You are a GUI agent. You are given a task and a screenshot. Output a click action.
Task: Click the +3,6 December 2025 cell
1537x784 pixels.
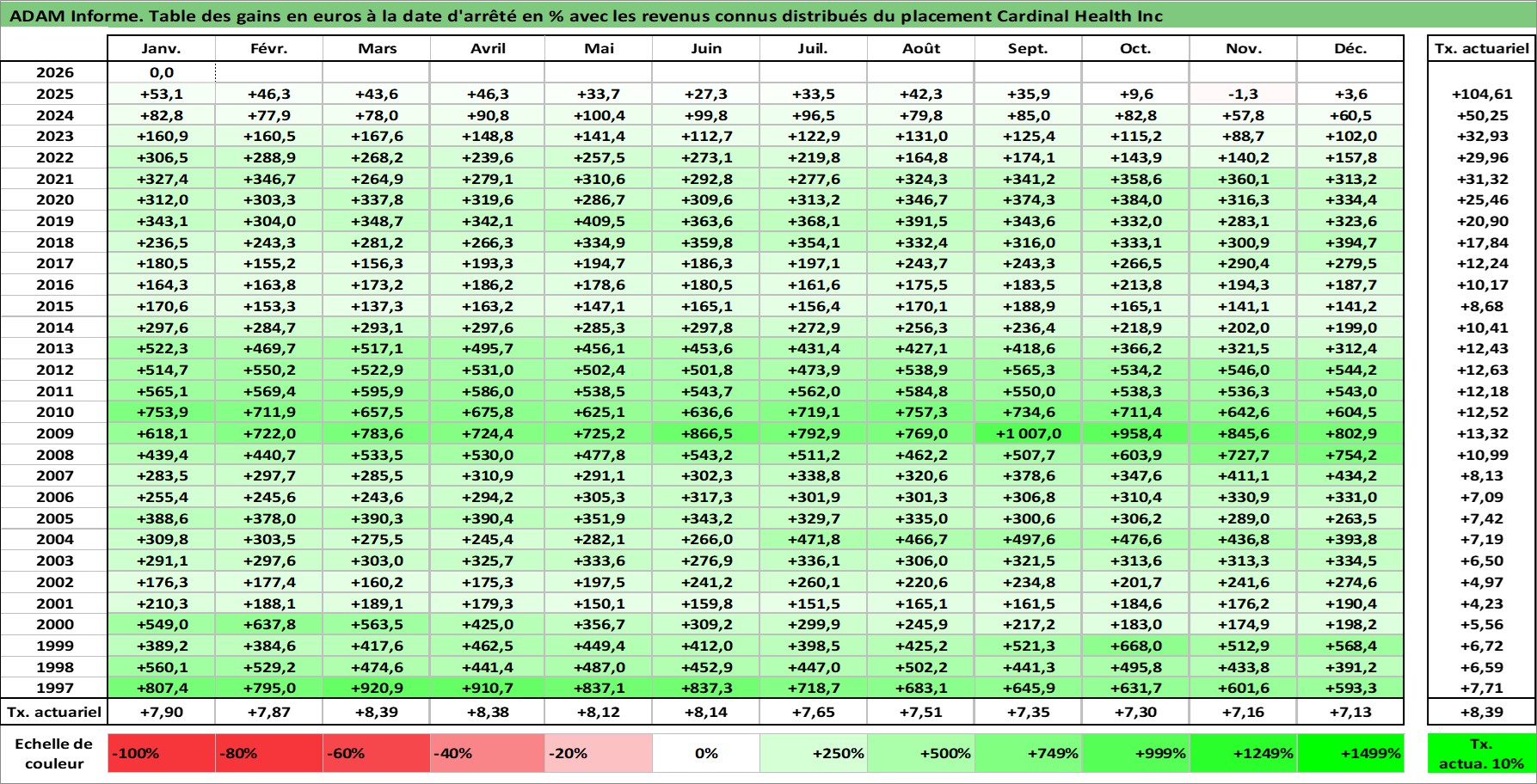[1350, 94]
